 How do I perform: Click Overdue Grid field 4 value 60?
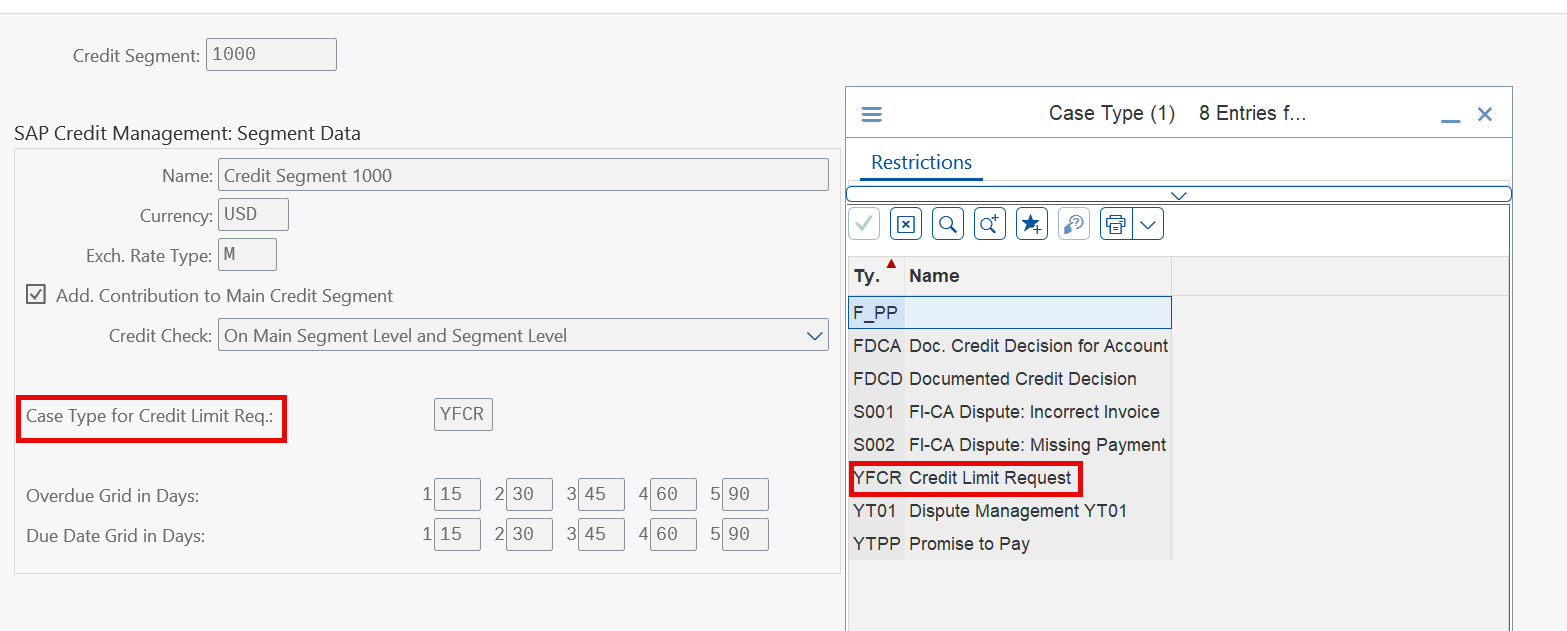click(x=673, y=495)
